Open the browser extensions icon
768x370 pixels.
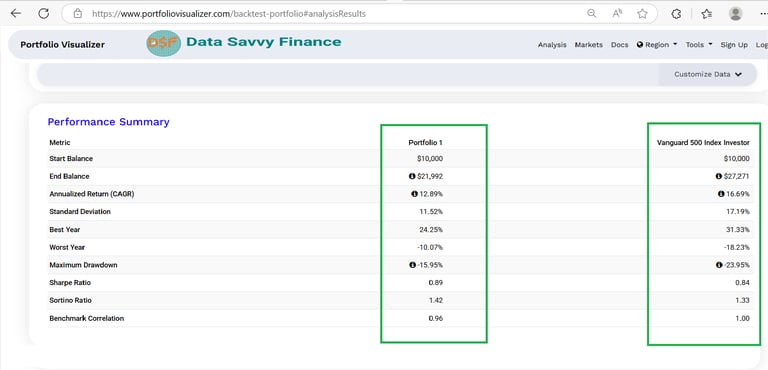676,14
